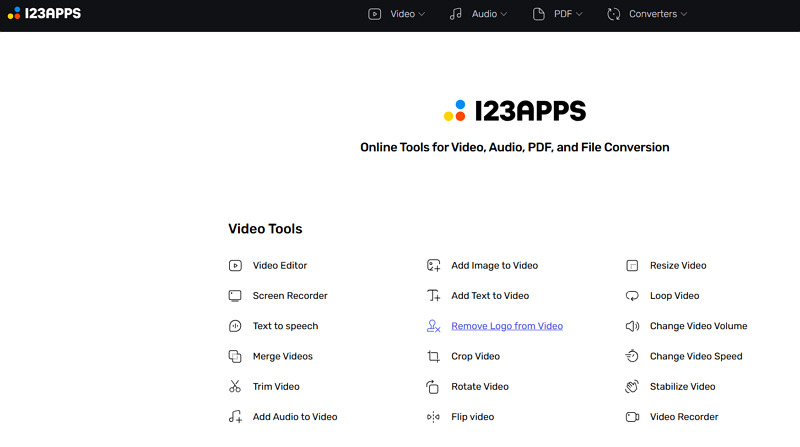Click the Text to speech icon

[235, 326]
